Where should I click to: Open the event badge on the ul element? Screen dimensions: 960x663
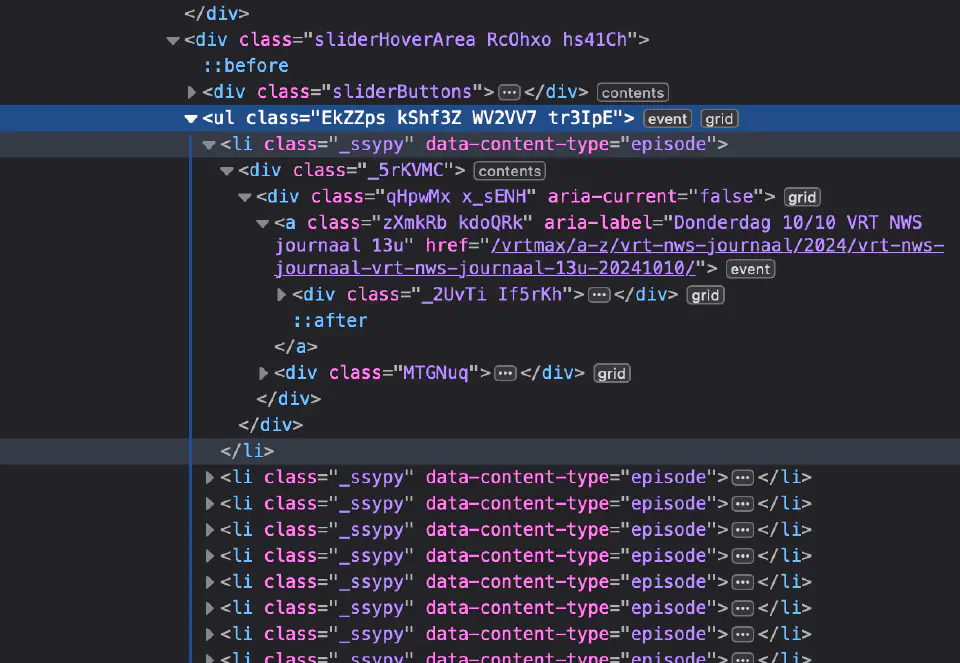pos(667,119)
